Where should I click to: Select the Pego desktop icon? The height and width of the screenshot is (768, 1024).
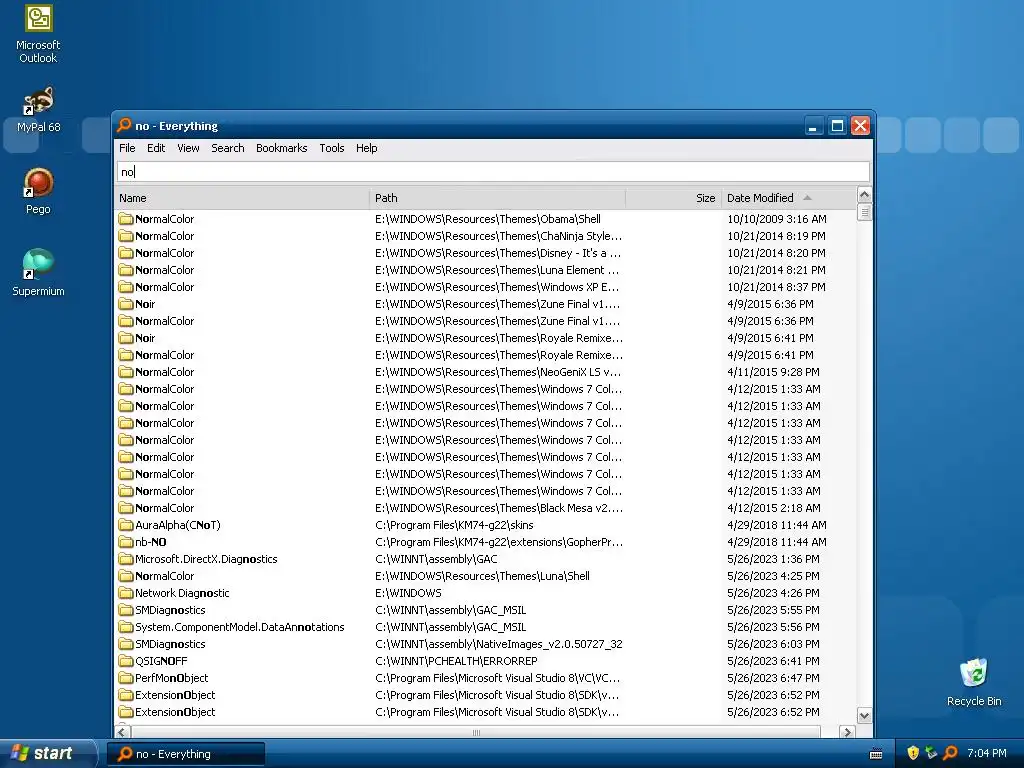click(x=38, y=191)
